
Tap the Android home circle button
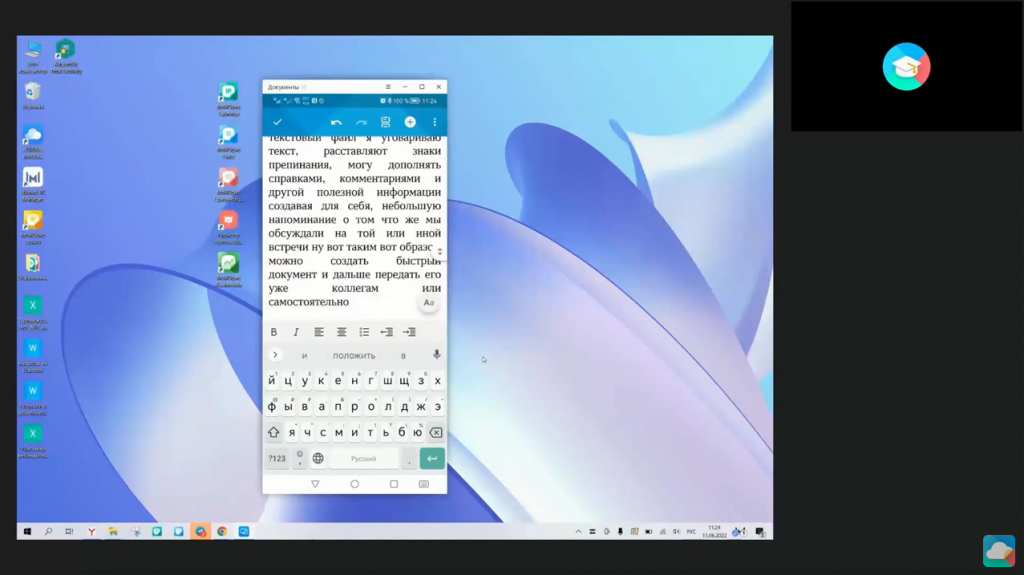coord(355,484)
